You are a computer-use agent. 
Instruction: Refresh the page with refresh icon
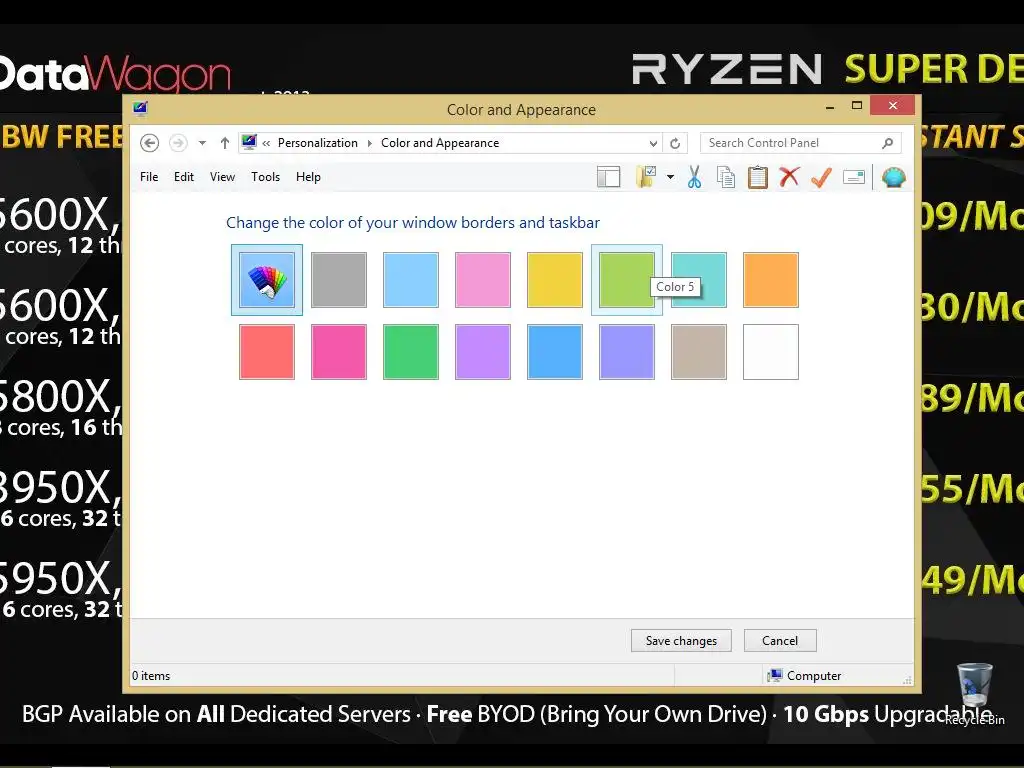coord(675,143)
